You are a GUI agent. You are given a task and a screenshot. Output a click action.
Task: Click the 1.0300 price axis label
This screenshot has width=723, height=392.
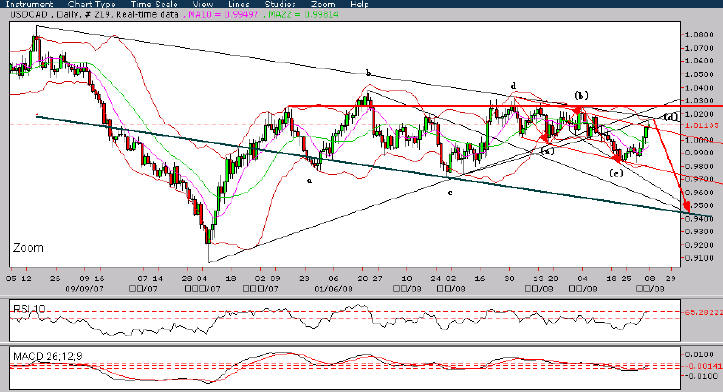tap(699, 100)
